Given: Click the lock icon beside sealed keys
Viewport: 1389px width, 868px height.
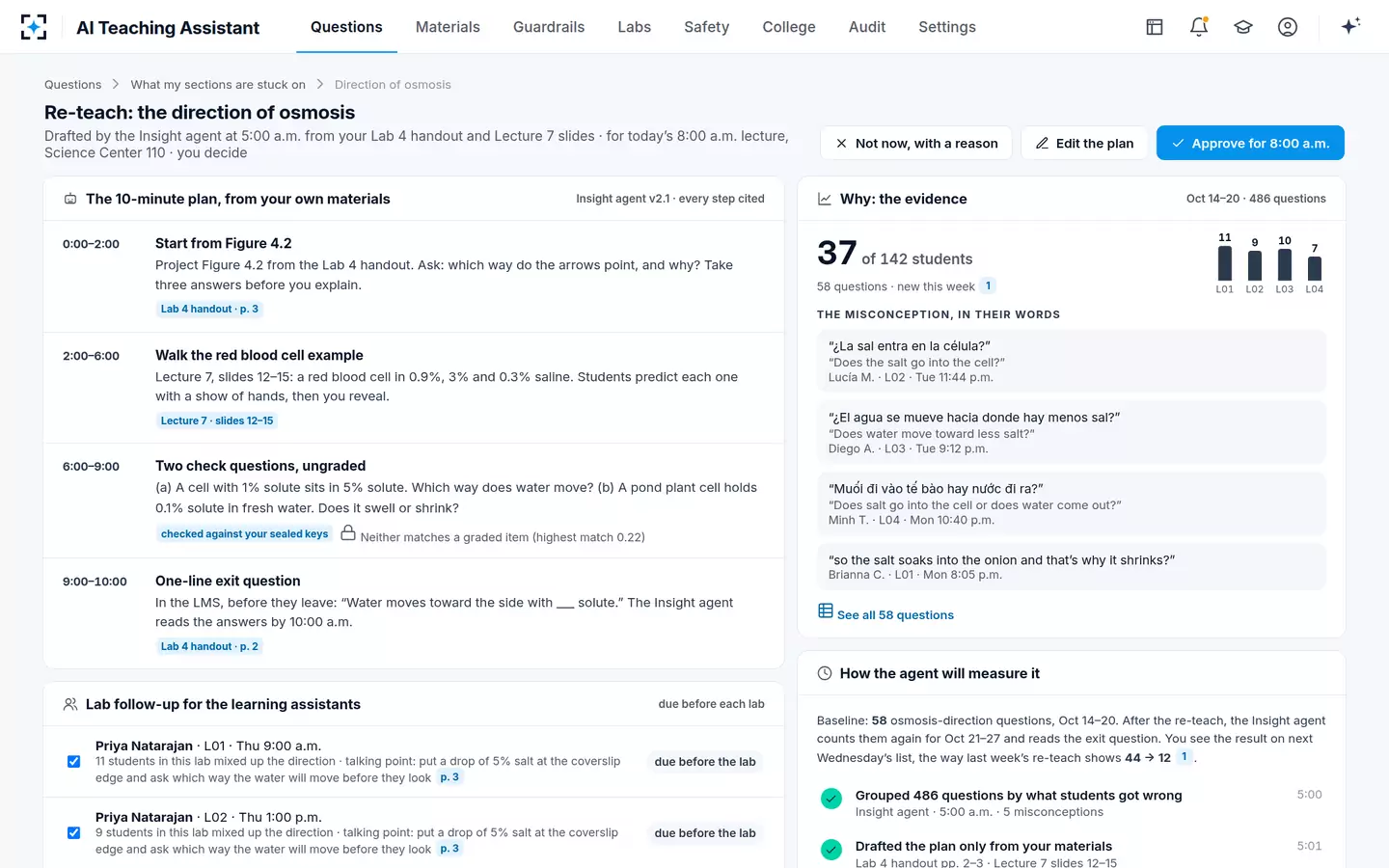Looking at the screenshot, I should 348,533.
